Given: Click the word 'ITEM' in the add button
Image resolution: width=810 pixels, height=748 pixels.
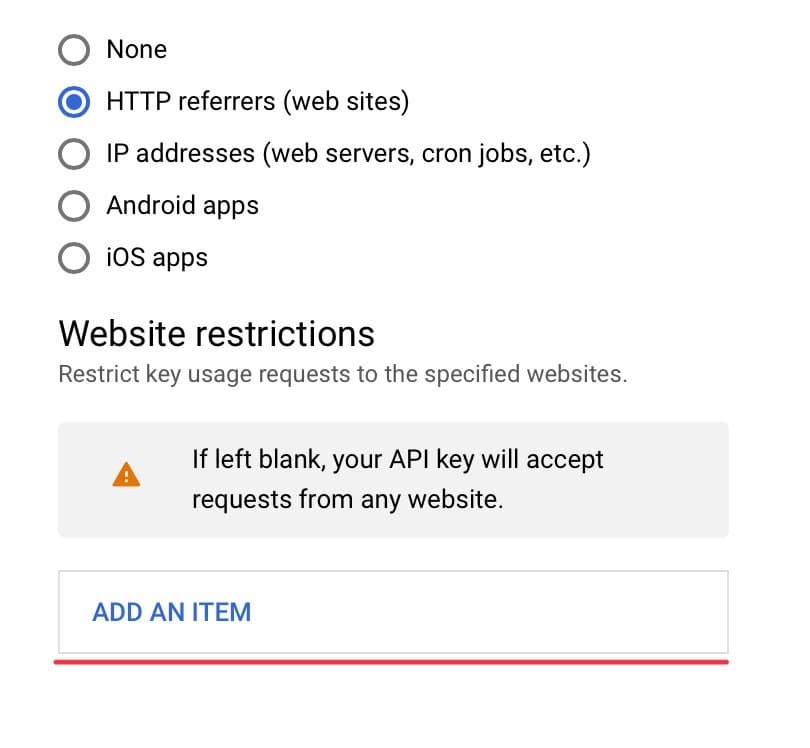Looking at the screenshot, I should point(221,612).
